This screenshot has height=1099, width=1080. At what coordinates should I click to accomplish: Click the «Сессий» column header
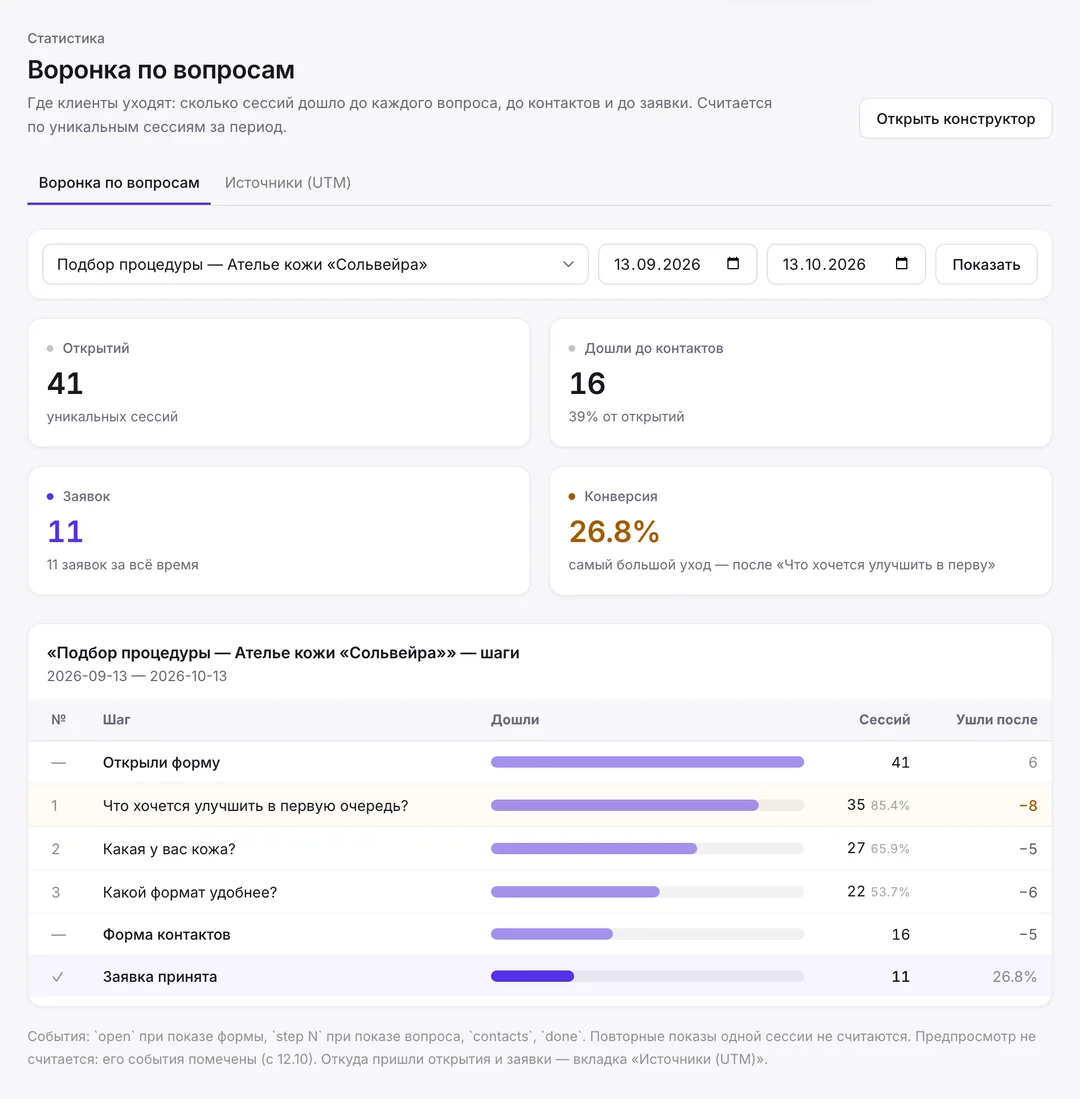(x=884, y=720)
